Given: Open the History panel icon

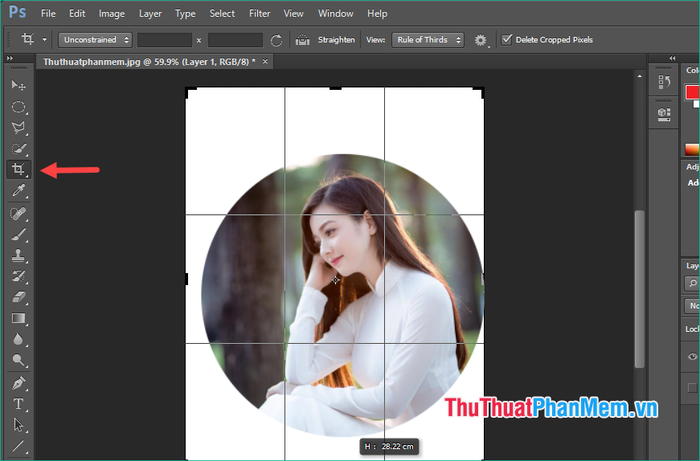Looking at the screenshot, I should click(x=664, y=82).
